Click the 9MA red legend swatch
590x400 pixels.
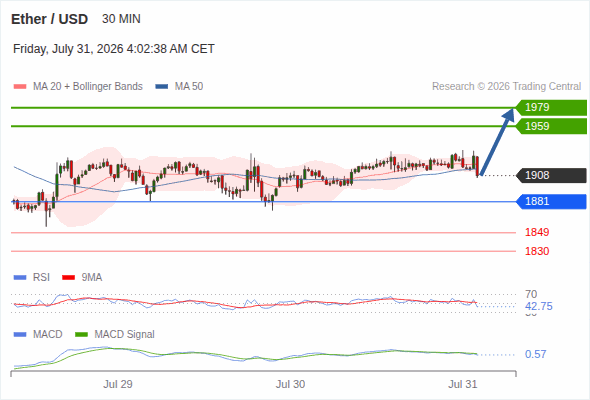pyautogui.click(x=68, y=278)
